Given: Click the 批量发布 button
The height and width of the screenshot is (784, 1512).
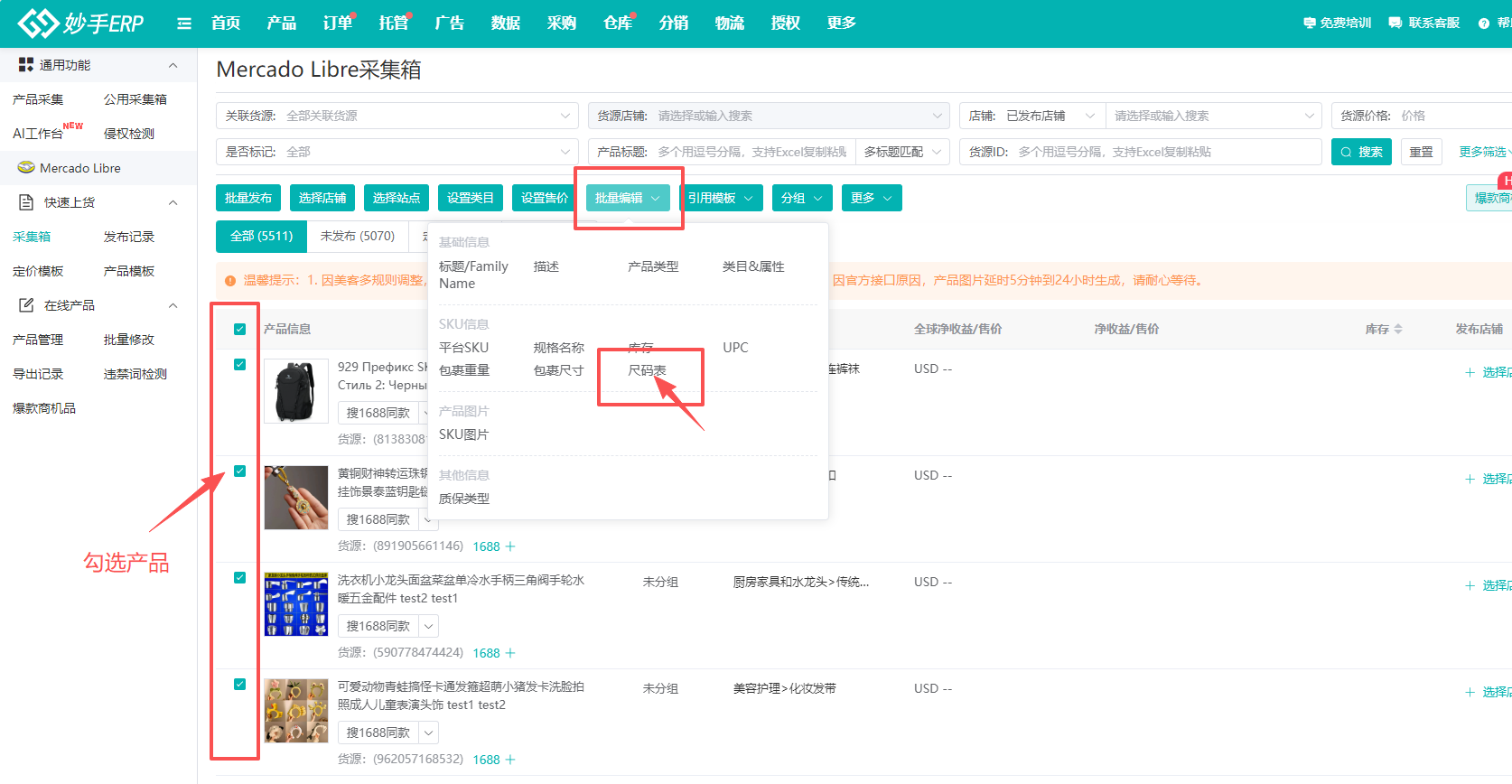Looking at the screenshot, I should pos(248,198).
